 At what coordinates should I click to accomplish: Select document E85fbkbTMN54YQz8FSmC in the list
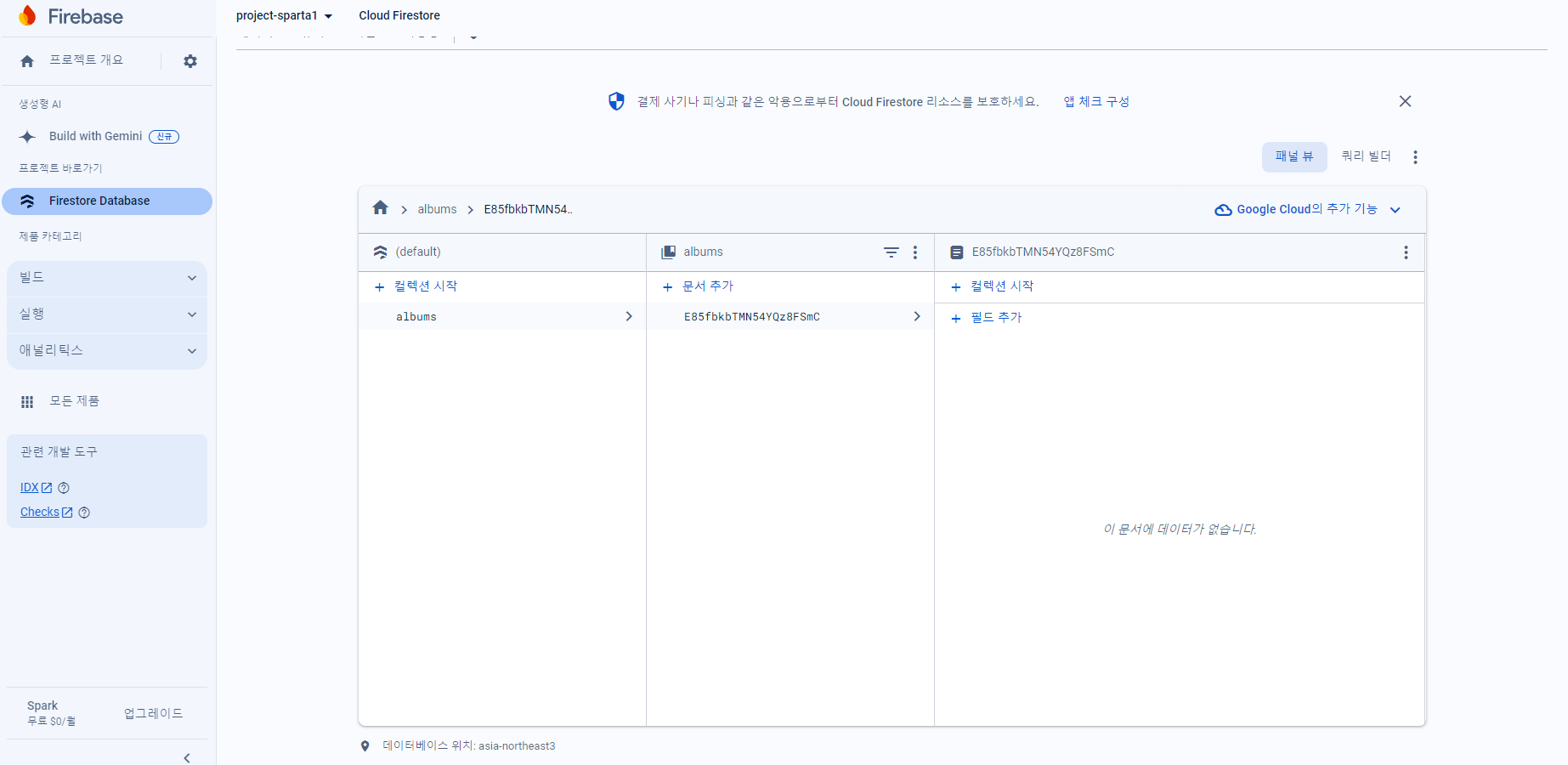click(x=790, y=316)
